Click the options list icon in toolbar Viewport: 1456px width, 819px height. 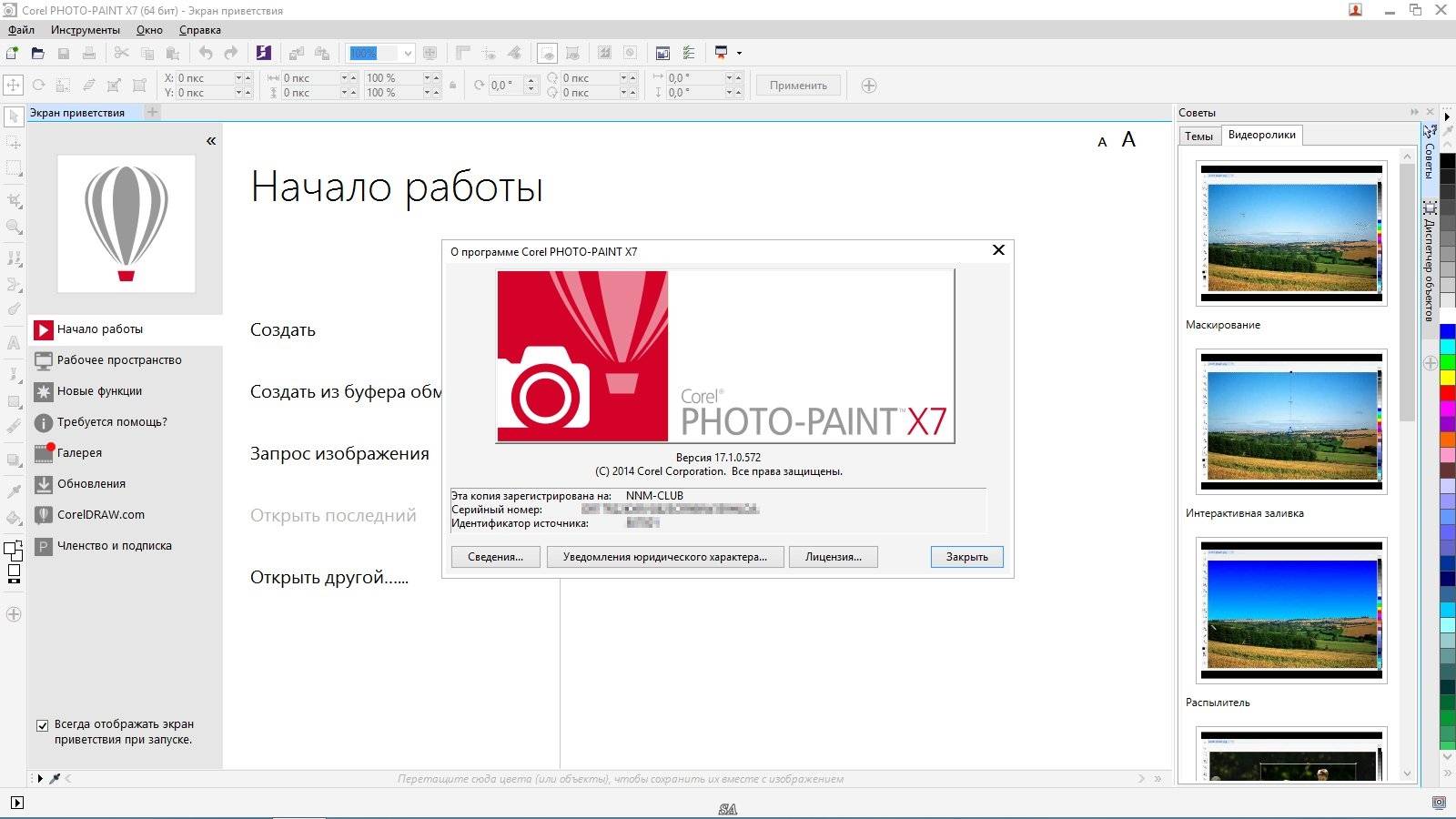click(x=689, y=53)
